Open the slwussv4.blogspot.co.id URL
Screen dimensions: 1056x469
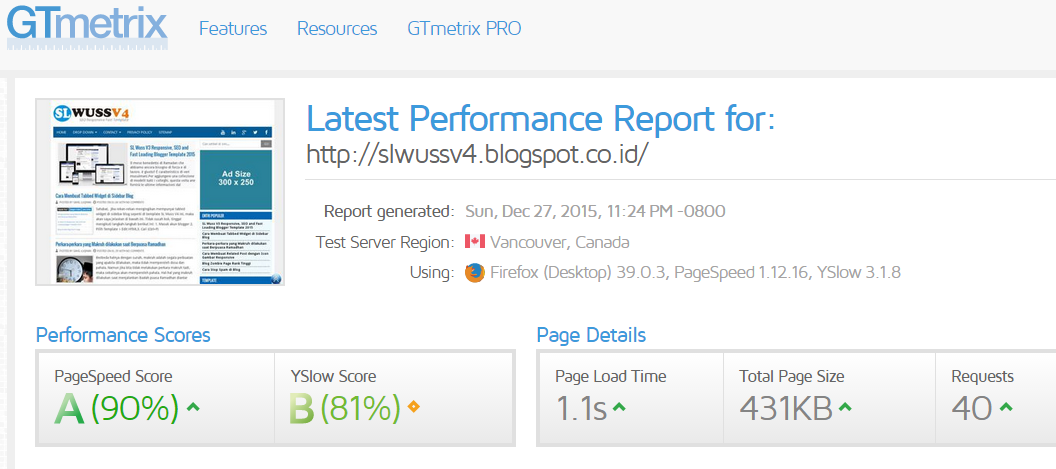[477, 154]
